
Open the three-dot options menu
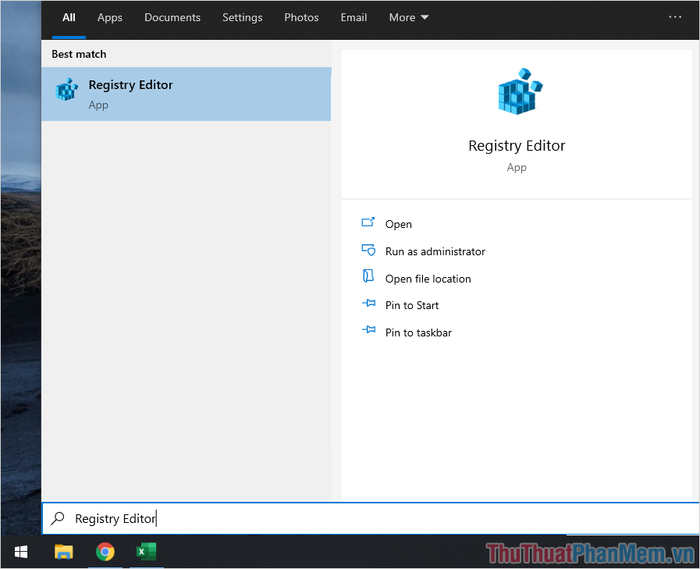[x=675, y=17]
